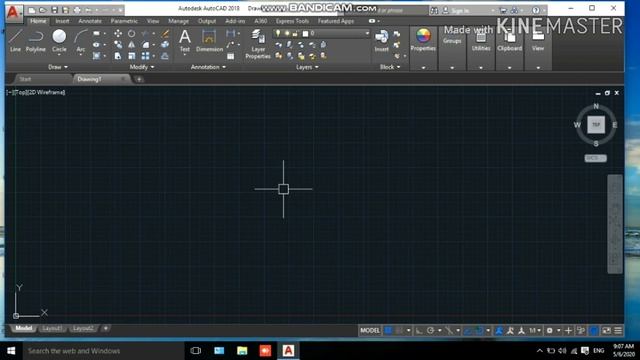Add a new drawing tab with plus

139,79
